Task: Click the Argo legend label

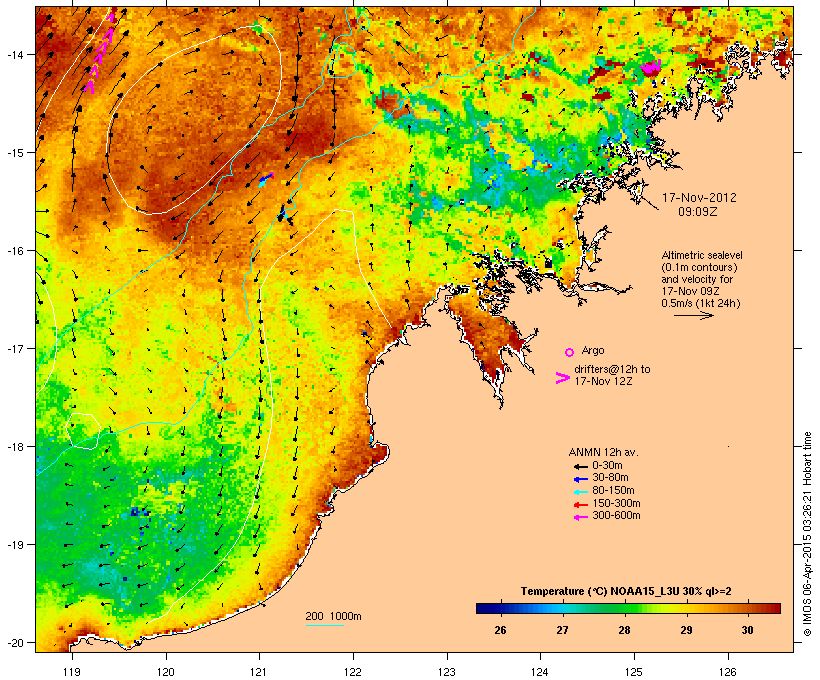Action: click(x=593, y=350)
